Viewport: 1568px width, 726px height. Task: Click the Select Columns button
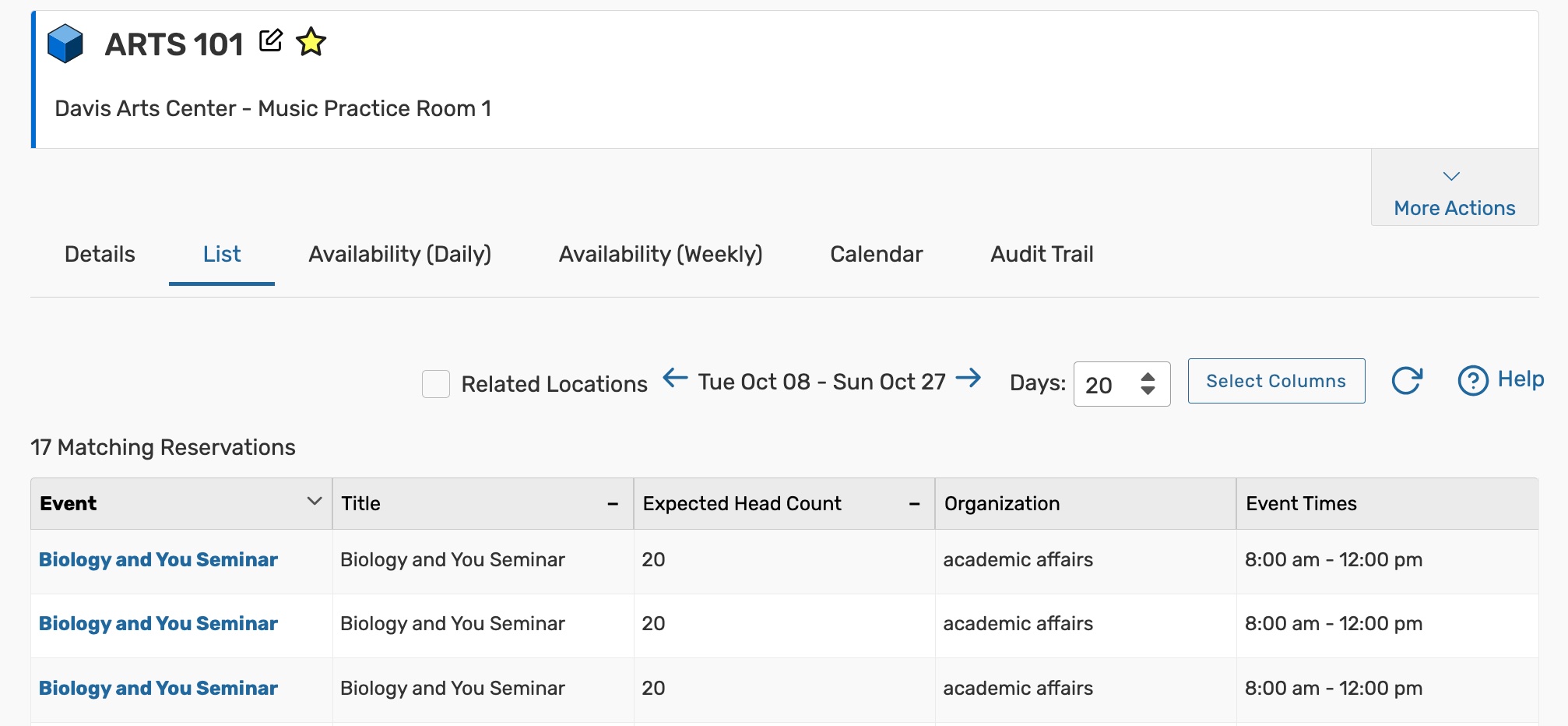click(x=1276, y=381)
